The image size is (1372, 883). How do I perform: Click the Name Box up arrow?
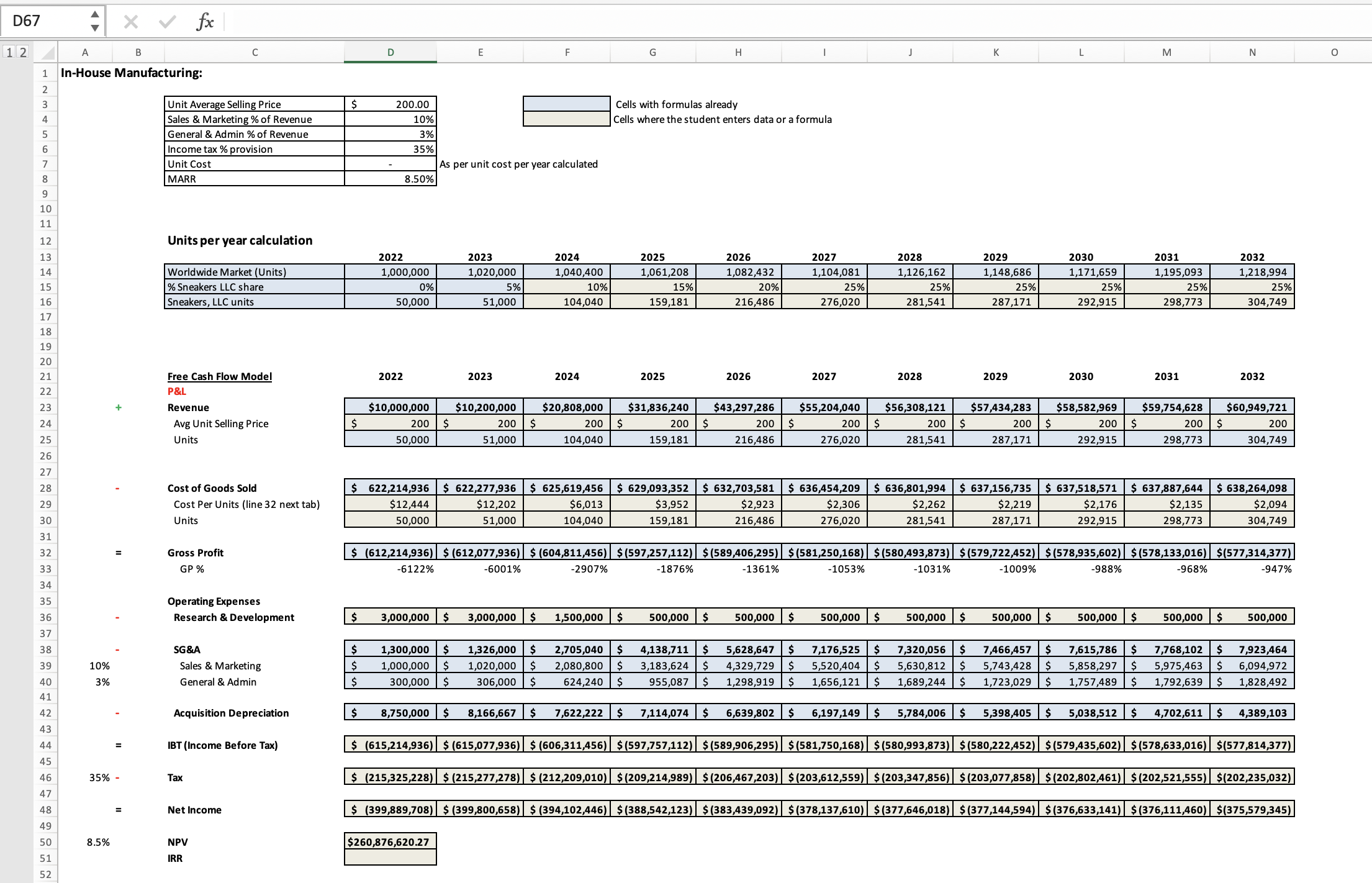pos(94,15)
